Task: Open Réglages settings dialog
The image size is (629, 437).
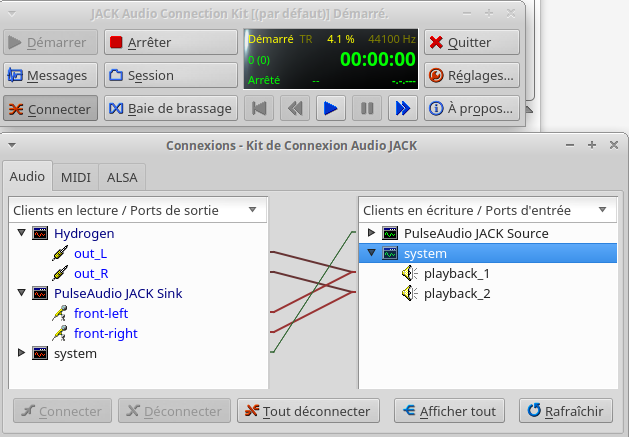Action: click(472, 75)
